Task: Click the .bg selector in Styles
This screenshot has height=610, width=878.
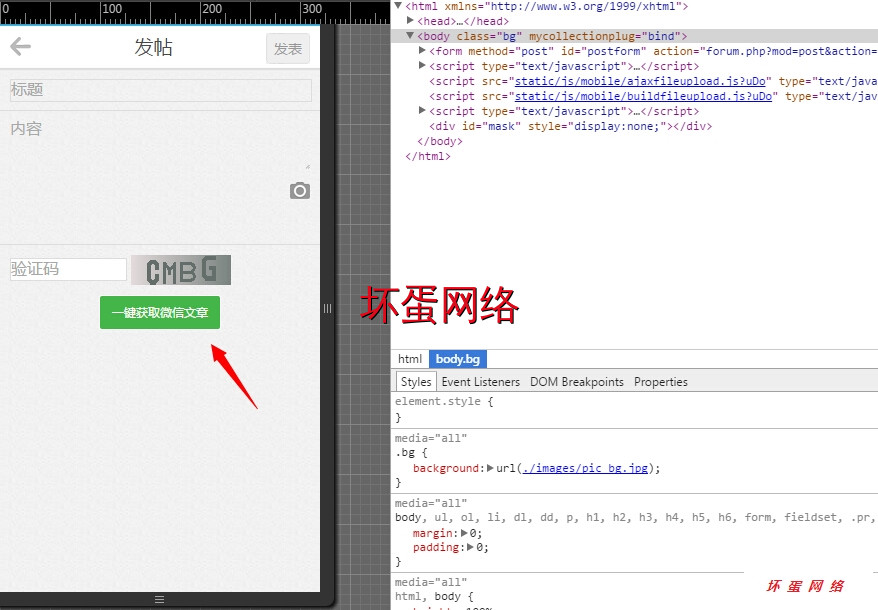Action: [404, 453]
